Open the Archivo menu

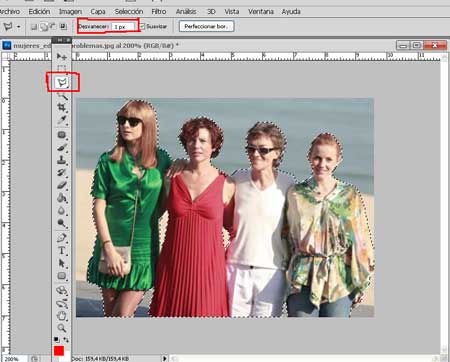pyautogui.click(x=10, y=12)
